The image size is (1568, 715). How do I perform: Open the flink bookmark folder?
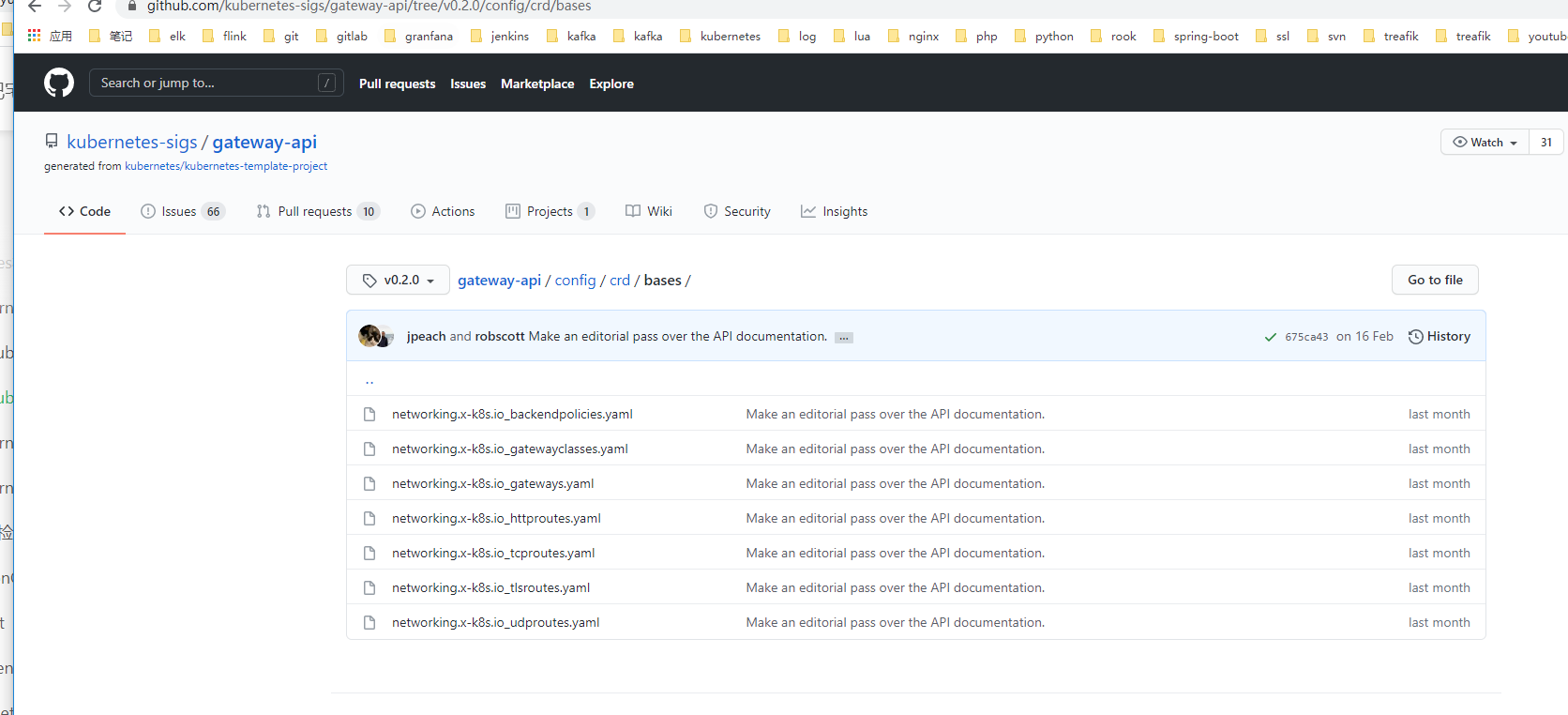click(225, 36)
